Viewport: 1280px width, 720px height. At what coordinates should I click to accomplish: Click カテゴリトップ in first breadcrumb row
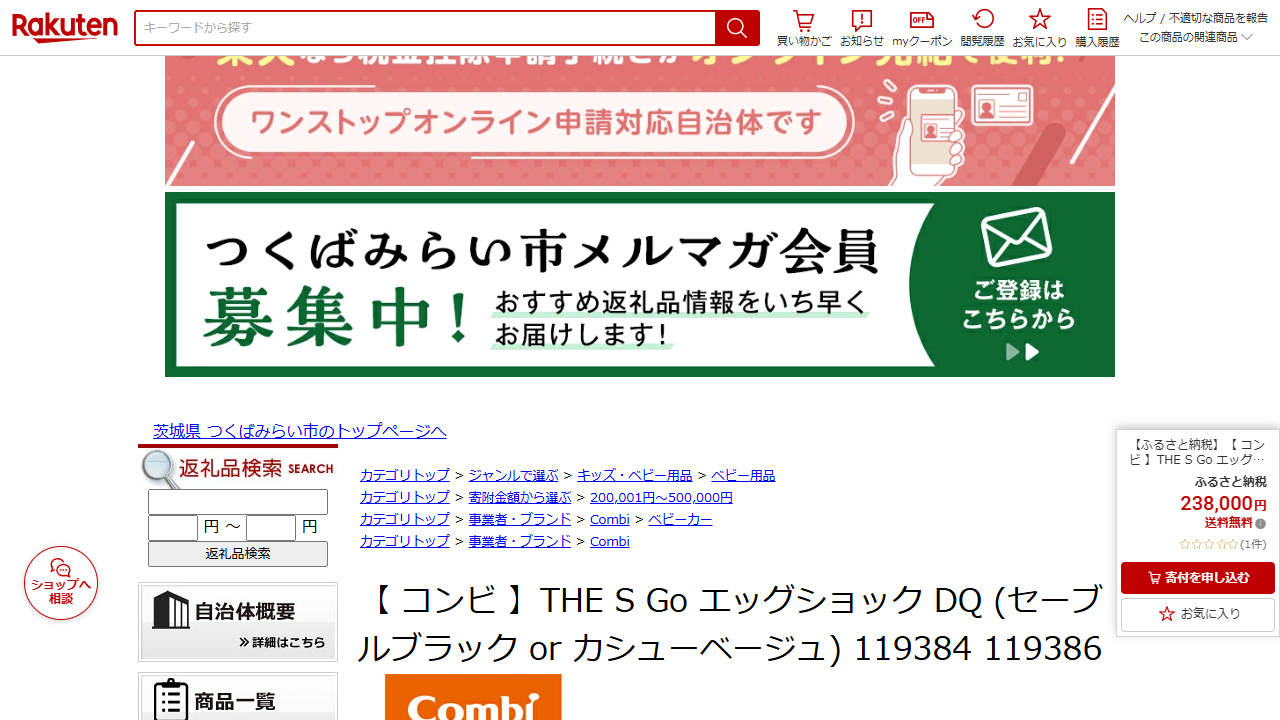pos(405,475)
